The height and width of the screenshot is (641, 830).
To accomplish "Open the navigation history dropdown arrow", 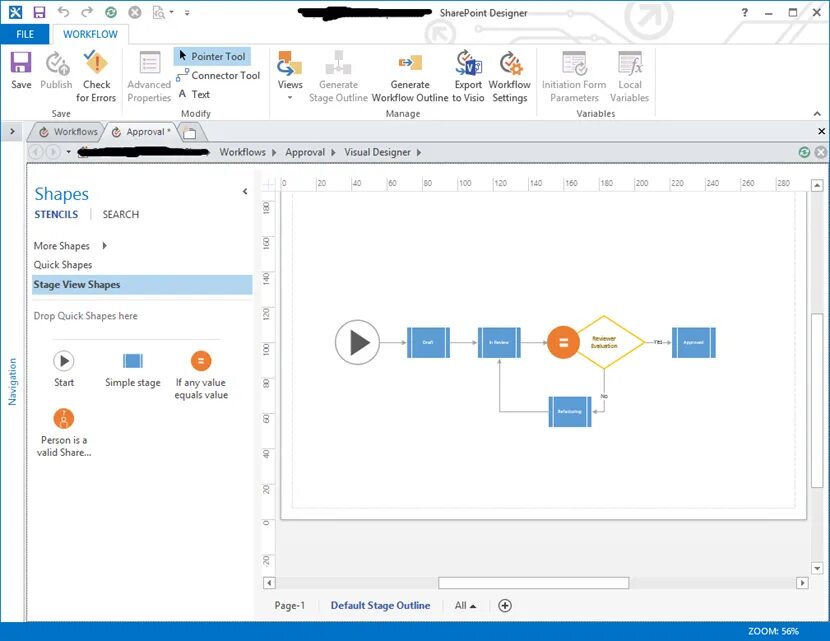I will pyautogui.click(x=68, y=152).
